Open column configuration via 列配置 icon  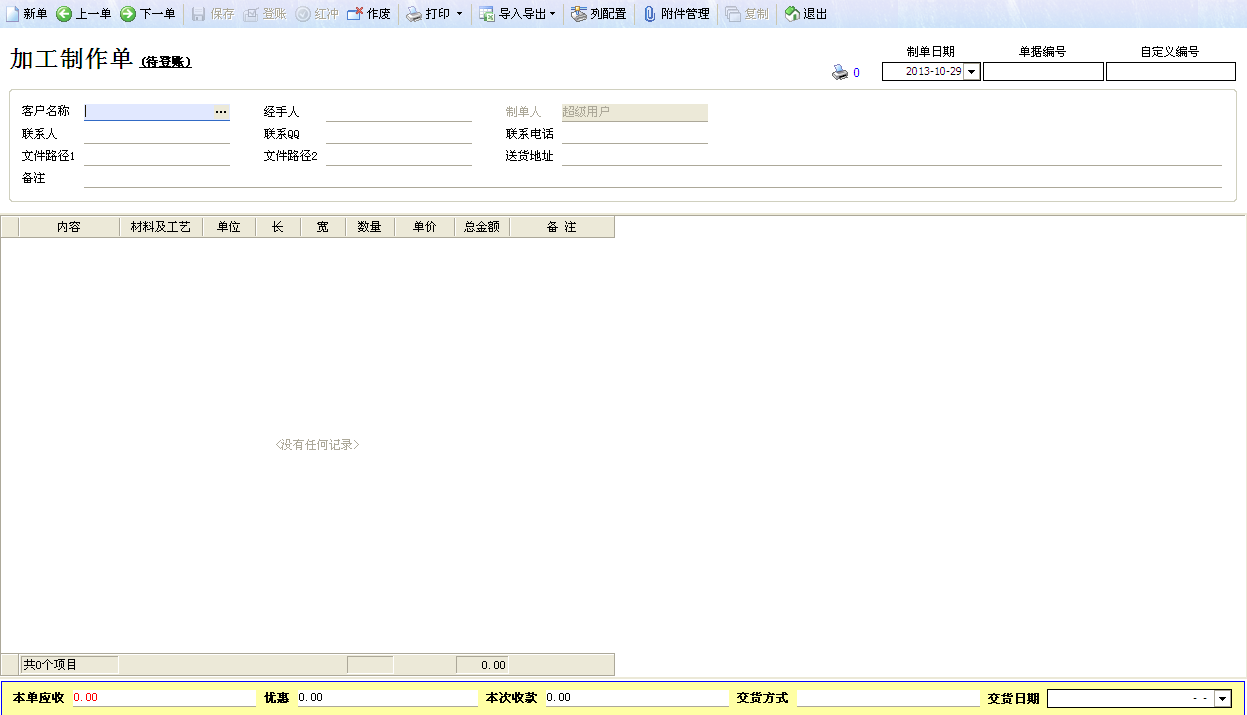click(598, 14)
